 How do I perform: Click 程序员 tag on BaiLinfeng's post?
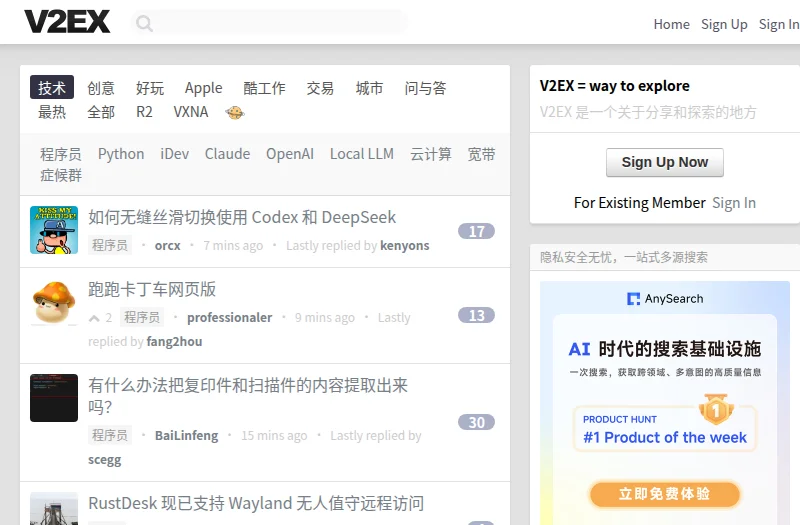click(x=110, y=435)
